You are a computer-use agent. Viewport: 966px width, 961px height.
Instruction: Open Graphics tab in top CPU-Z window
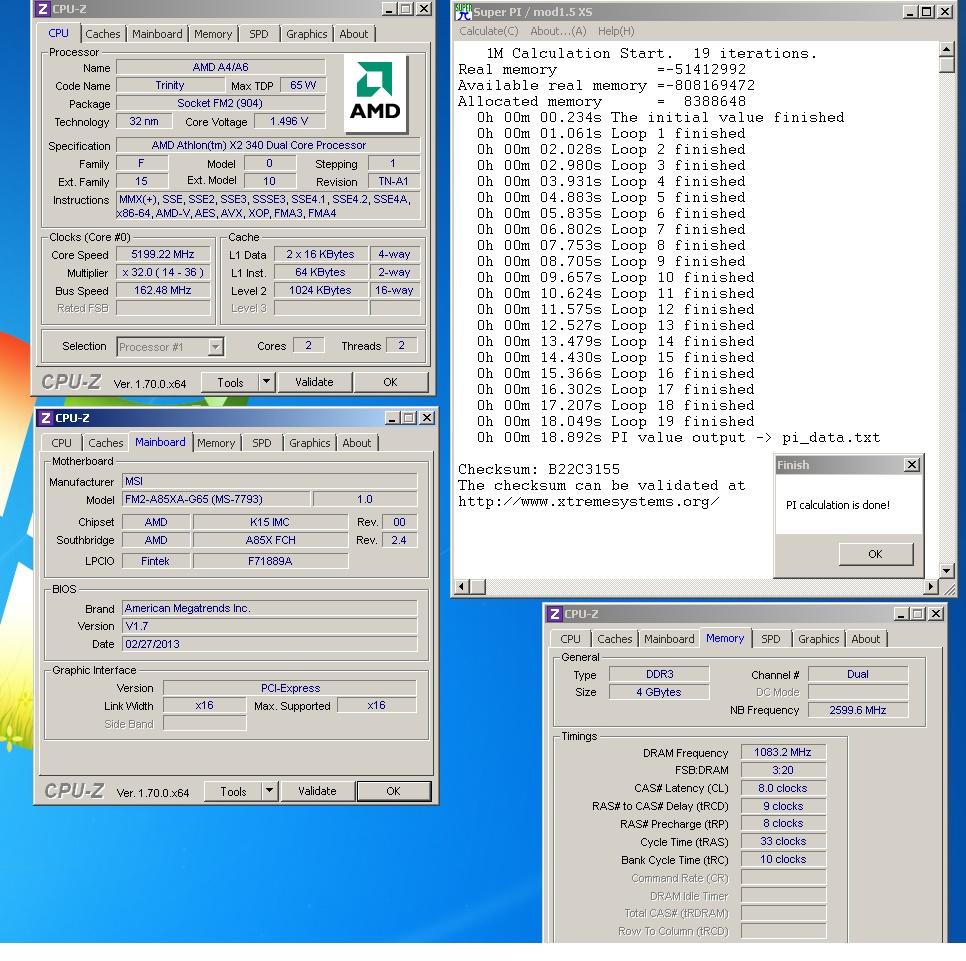306,34
